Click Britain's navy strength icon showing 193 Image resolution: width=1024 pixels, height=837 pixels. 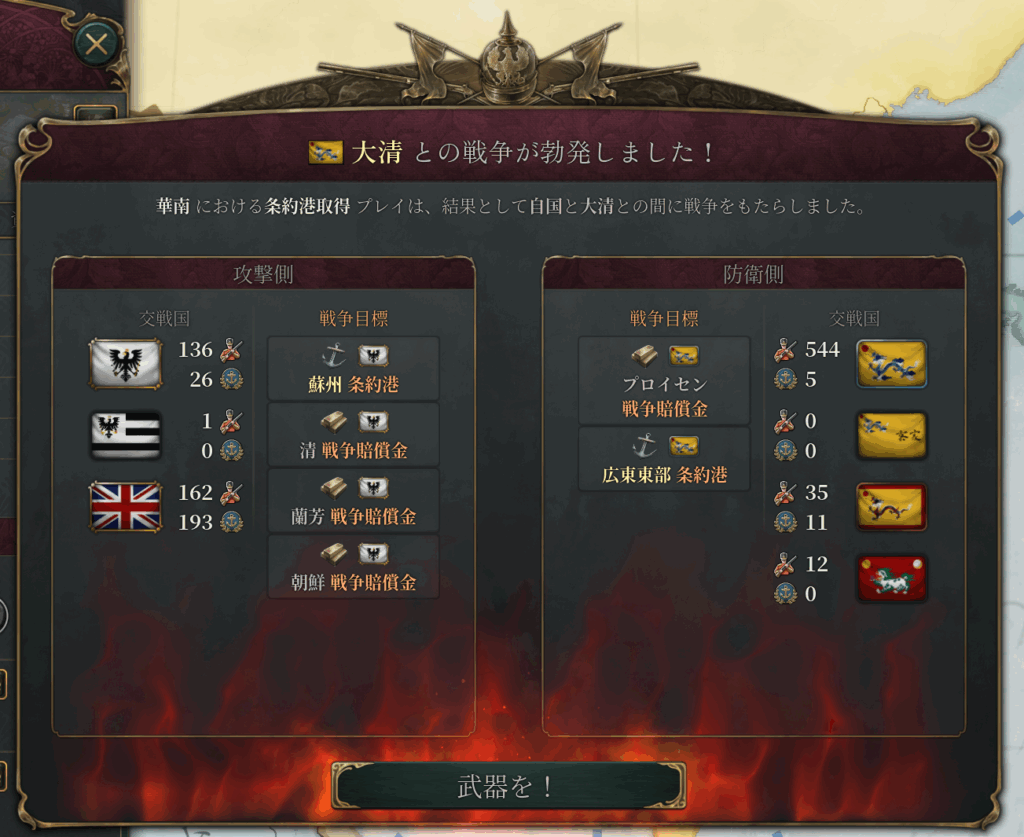tap(231, 522)
